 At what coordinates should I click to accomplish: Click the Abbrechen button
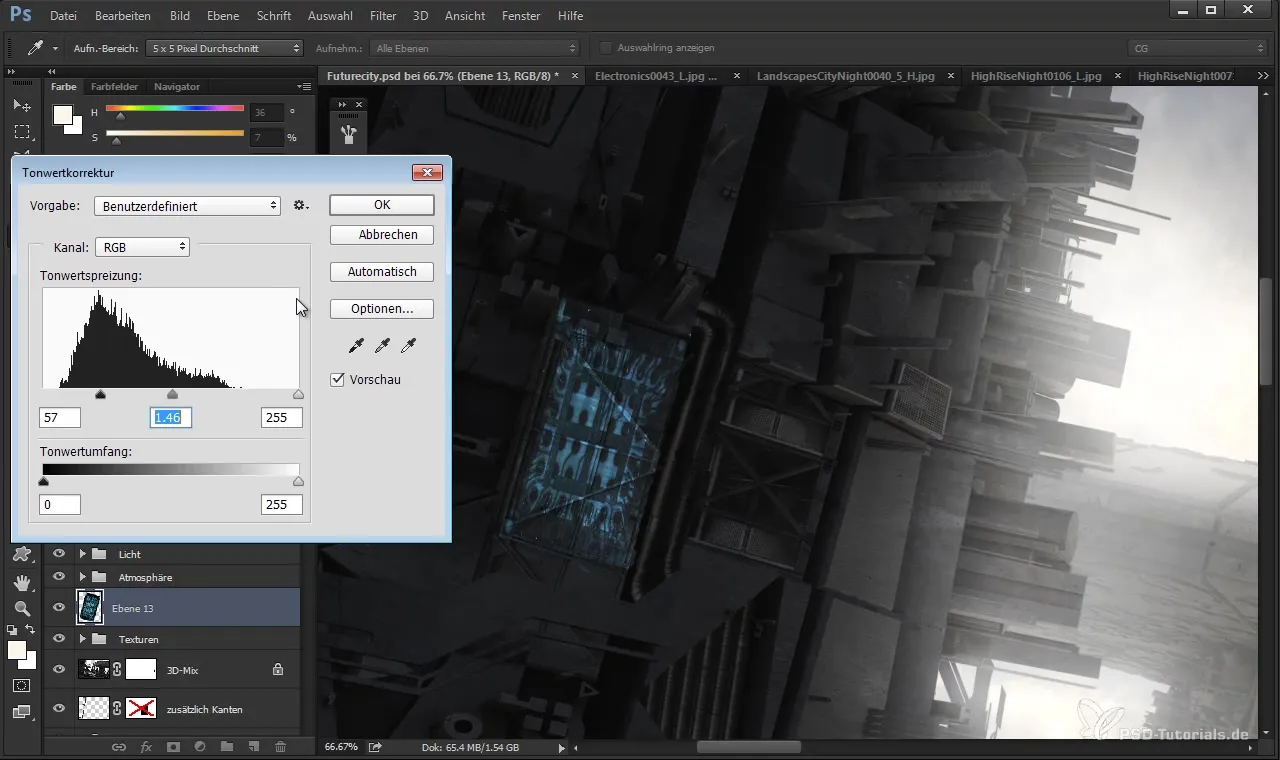(x=382, y=235)
